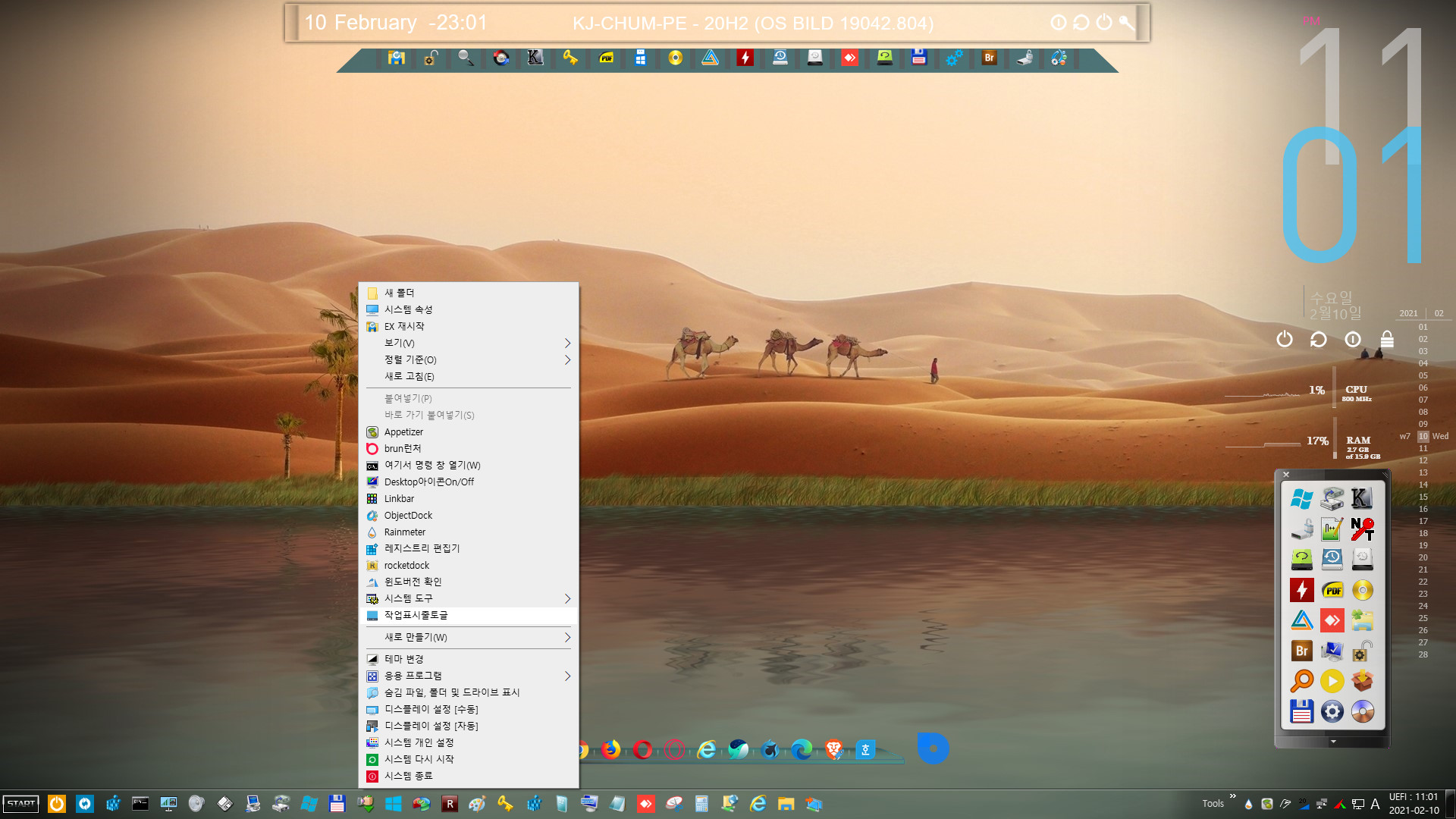This screenshot has width=1456, height=819.
Task: Open the gold key icon in the top dock
Action: click(x=570, y=58)
